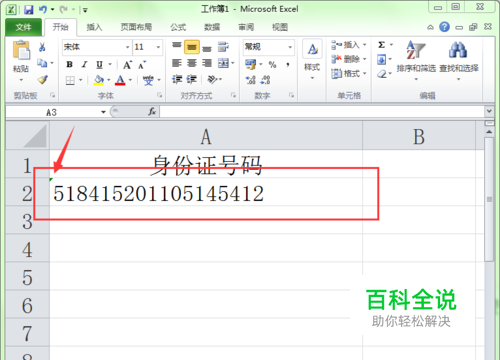Viewport: 500px width, 360px height.
Task: Select row 4 header
Action: tap(27, 249)
